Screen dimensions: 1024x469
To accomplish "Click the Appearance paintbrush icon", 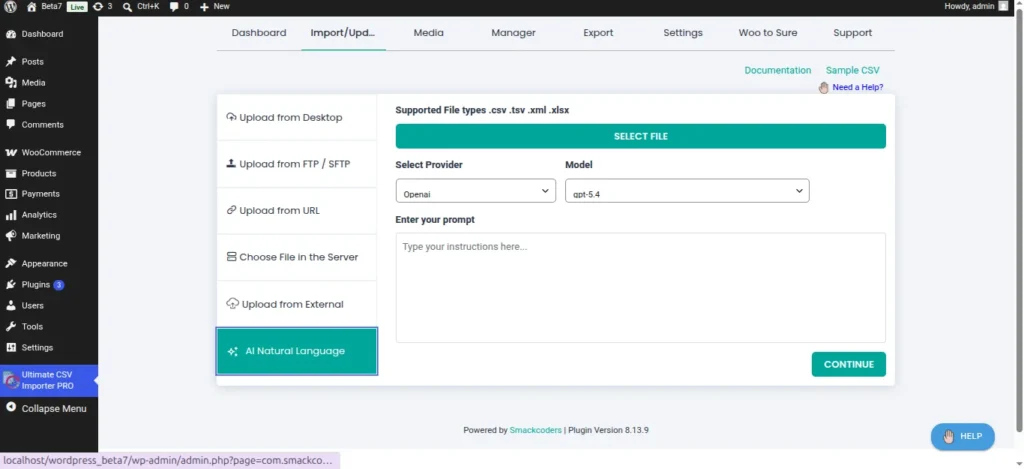I will point(10,264).
